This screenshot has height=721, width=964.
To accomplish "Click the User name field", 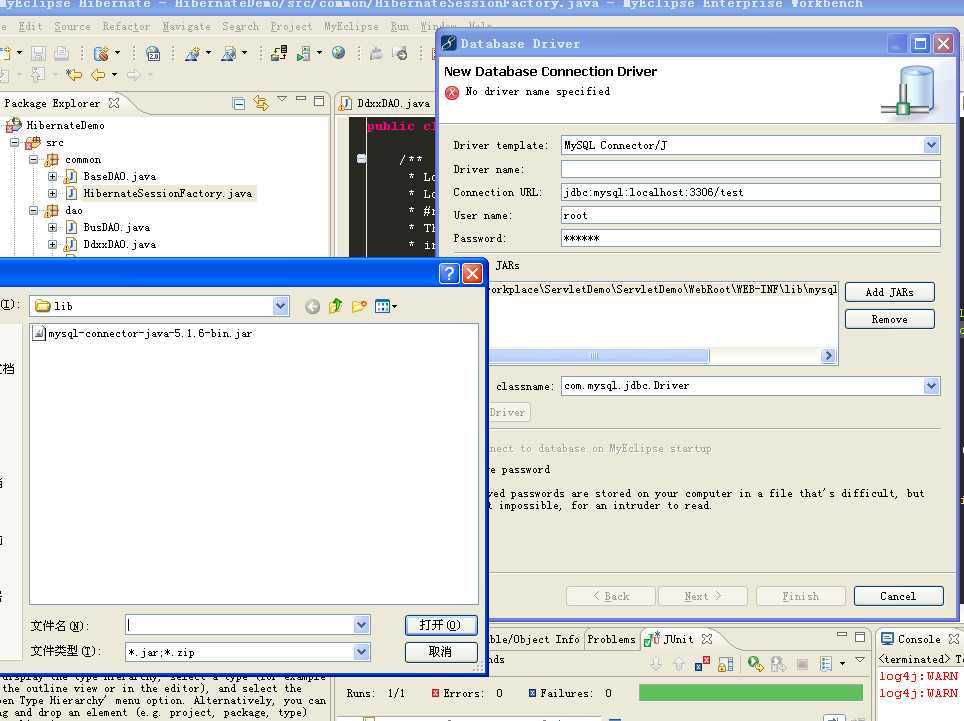I will click(x=750, y=215).
